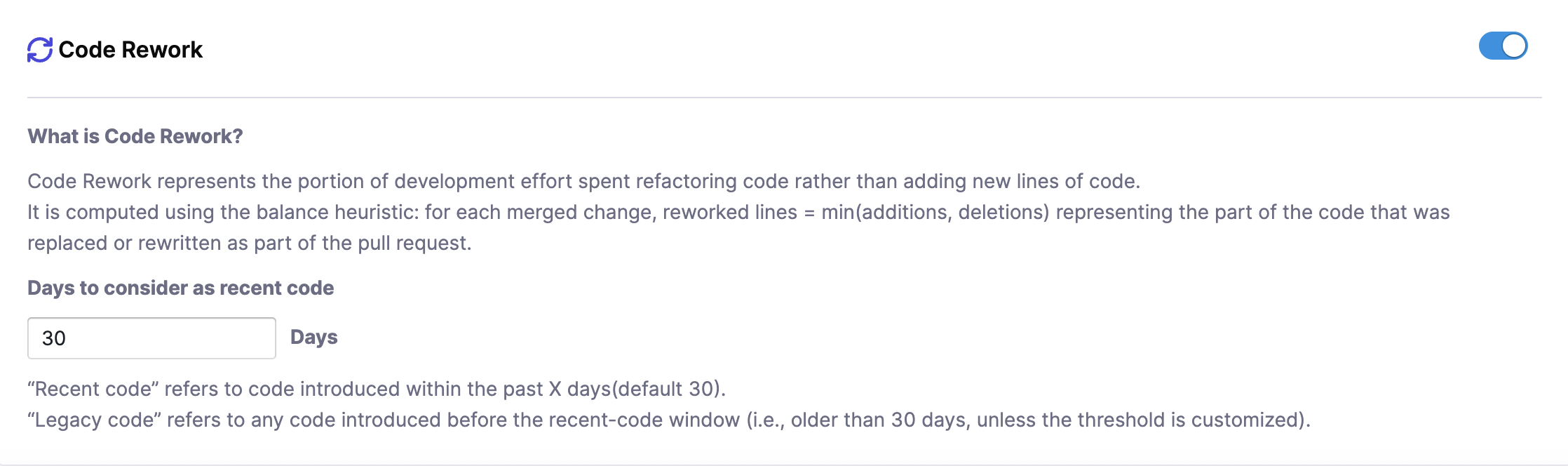Click the 'Days to consider as recent code' label
The height and width of the screenshot is (466, 1568).
(x=180, y=288)
